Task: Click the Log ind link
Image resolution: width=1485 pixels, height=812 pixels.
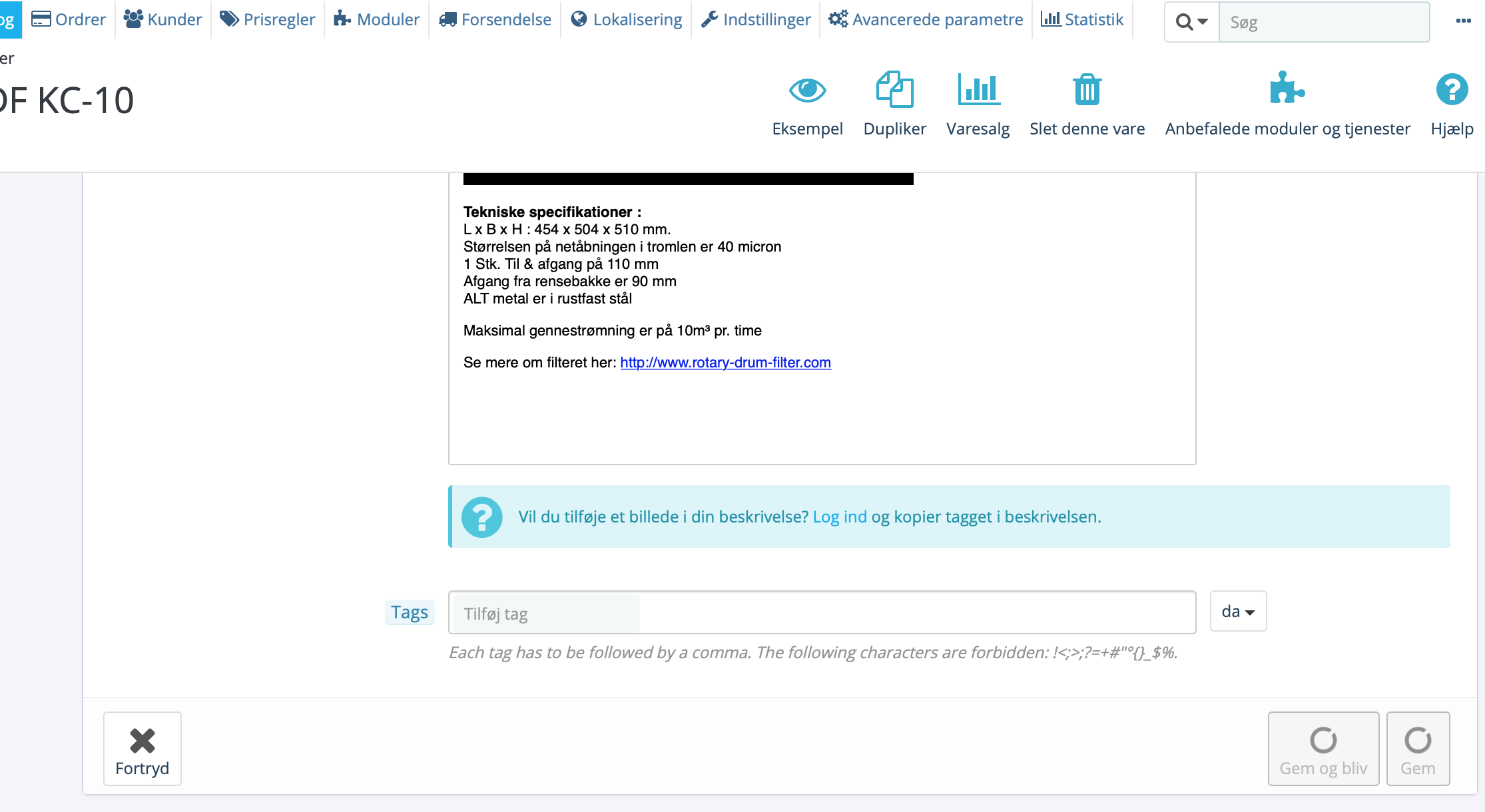Action: coord(839,517)
